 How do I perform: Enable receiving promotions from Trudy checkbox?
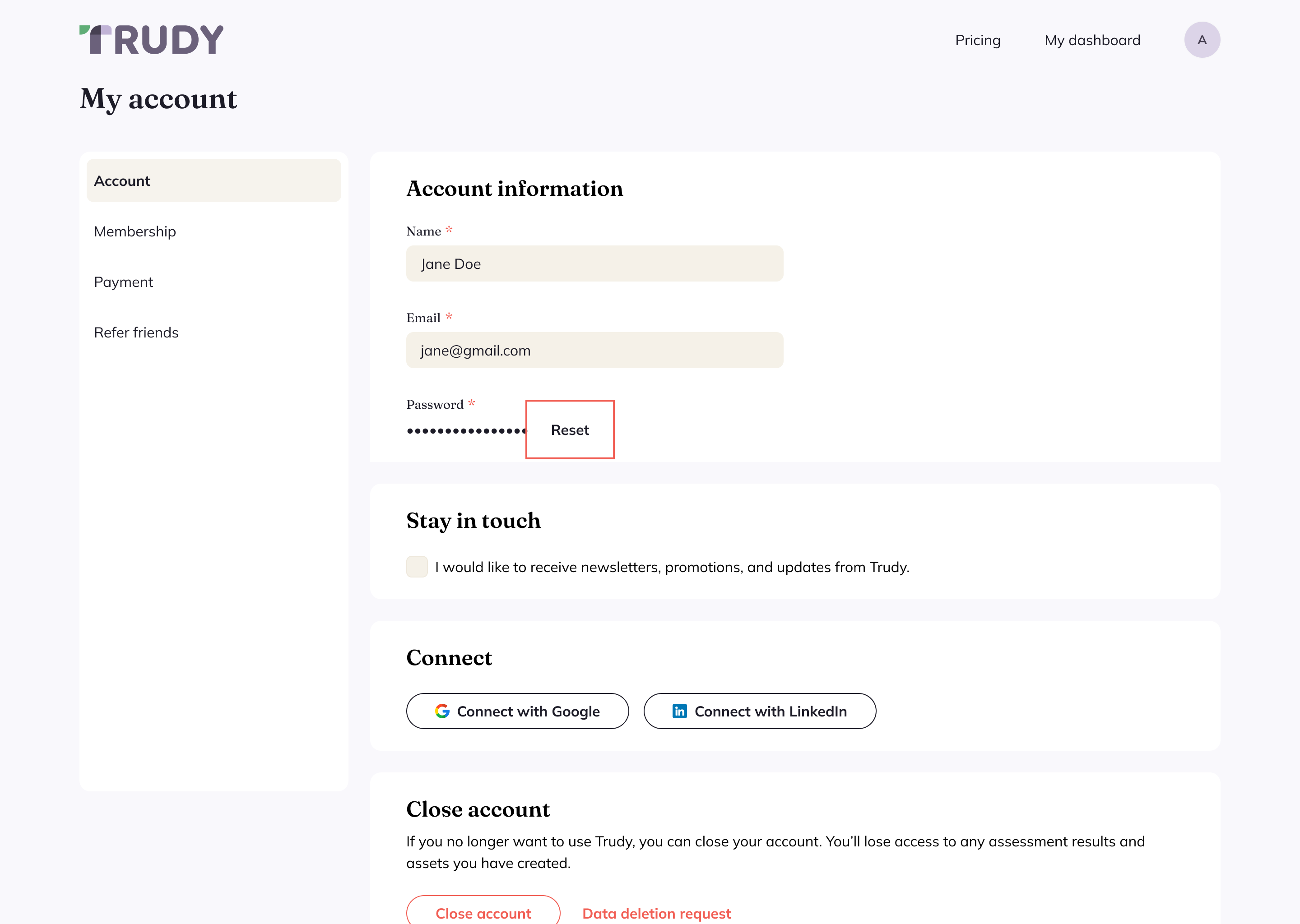[417, 566]
